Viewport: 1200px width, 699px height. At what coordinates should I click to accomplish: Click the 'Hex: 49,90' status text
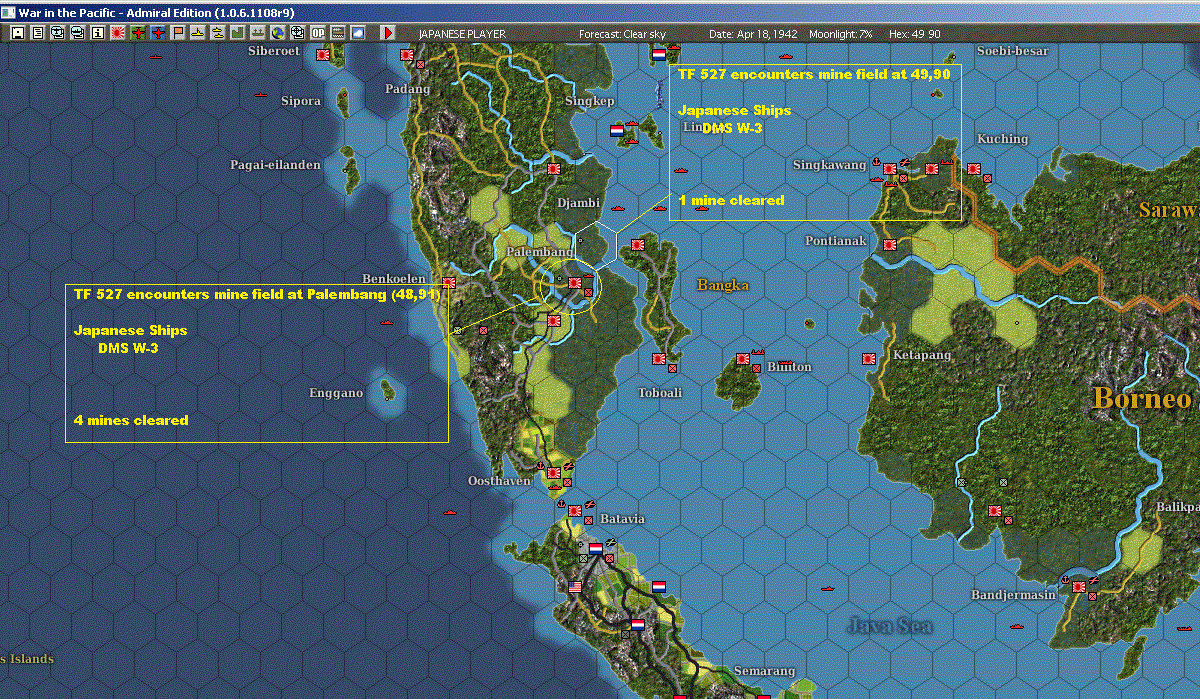914,34
